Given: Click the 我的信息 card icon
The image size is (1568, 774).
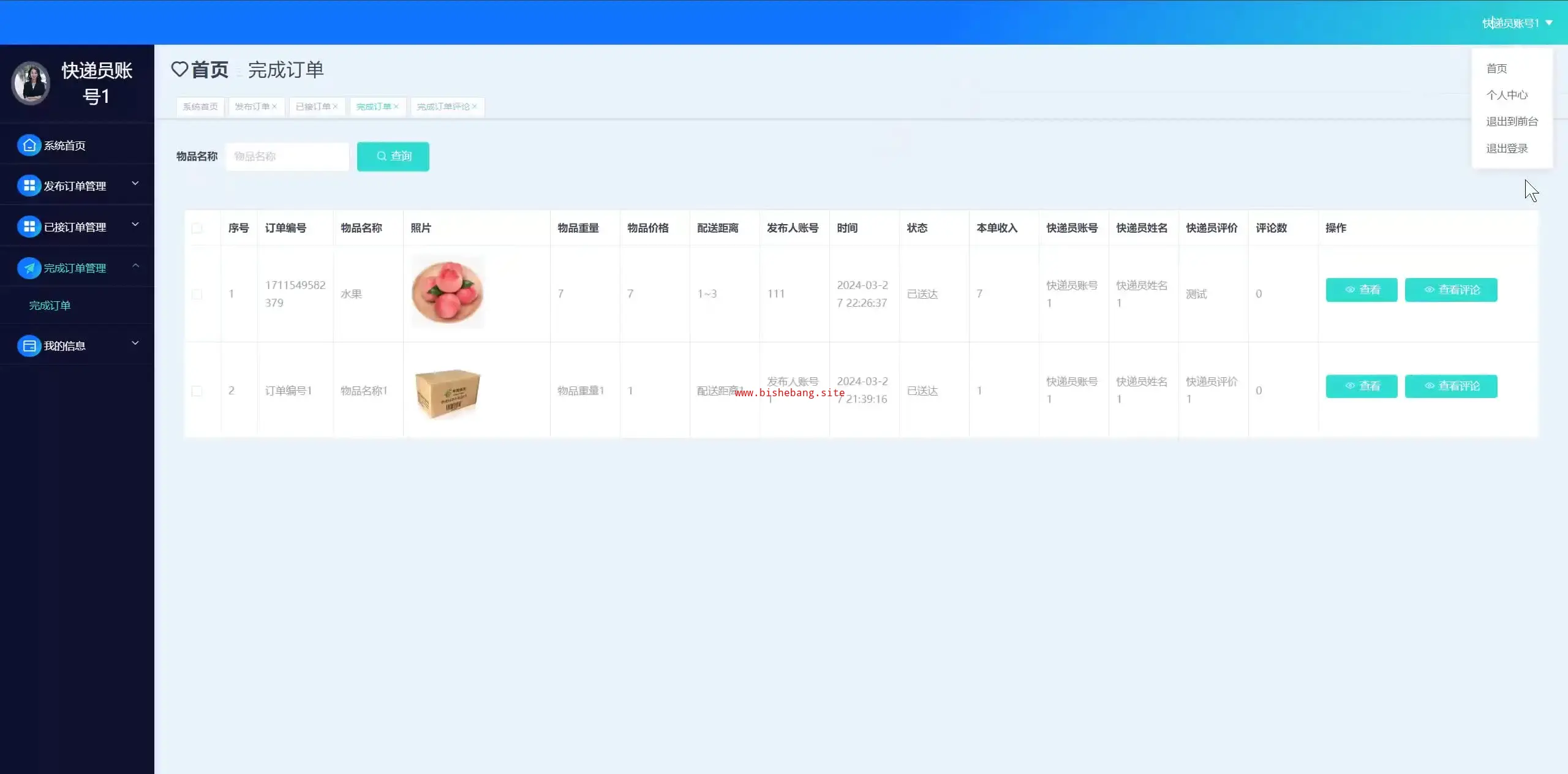Looking at the screenshot, I should (x=29, y=345).
